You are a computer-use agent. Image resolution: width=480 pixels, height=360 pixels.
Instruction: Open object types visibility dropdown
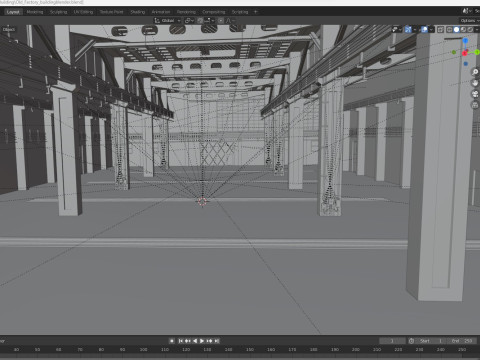point(397,29)
